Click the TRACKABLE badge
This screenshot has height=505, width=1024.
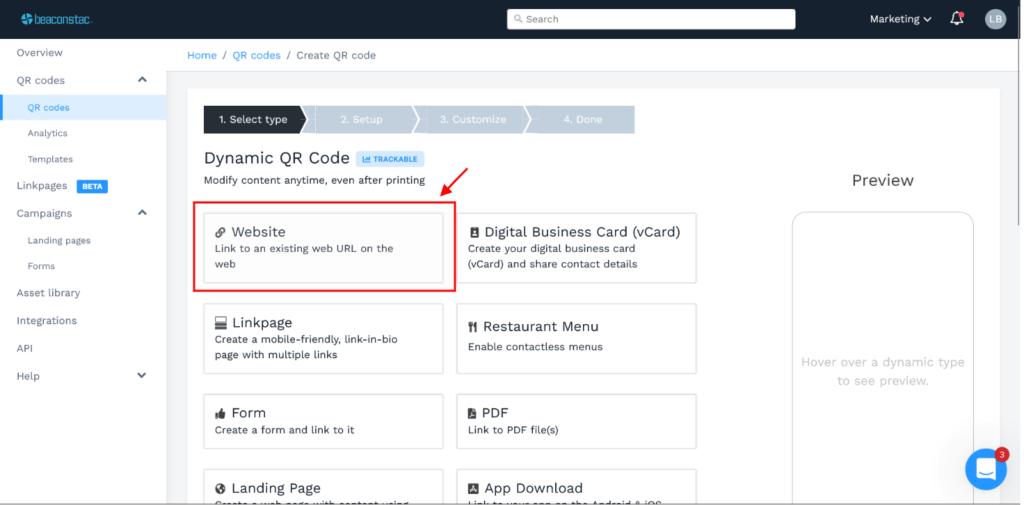390,159
